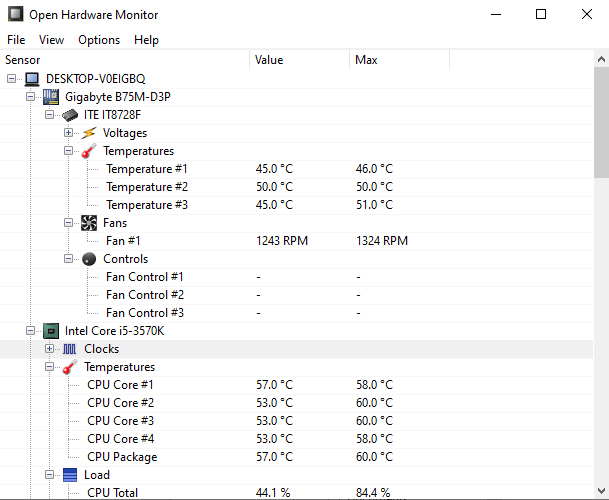This screenshot has width=609, height=500.
Task: Expand the Voltages node
Action: click(68, 133)
